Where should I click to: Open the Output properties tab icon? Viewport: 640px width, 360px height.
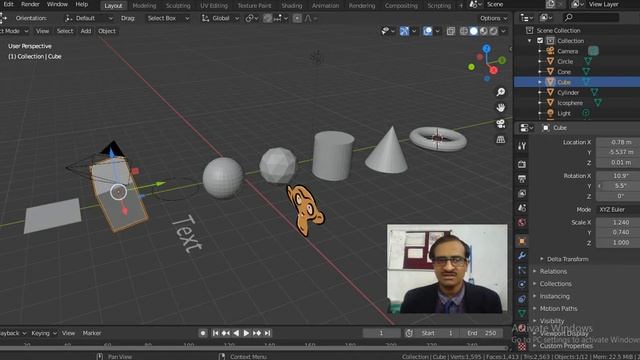coord(522,179)
